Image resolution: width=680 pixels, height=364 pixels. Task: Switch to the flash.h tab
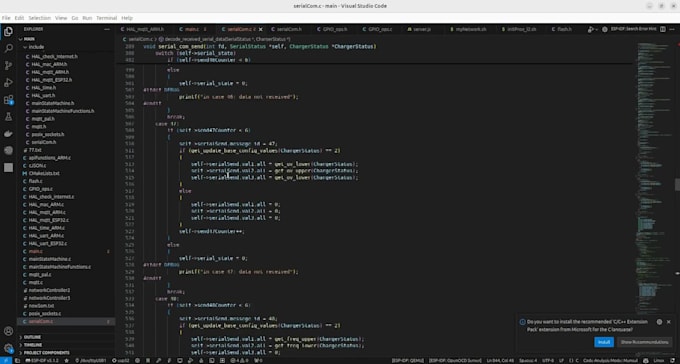click(x=564, y=30)
